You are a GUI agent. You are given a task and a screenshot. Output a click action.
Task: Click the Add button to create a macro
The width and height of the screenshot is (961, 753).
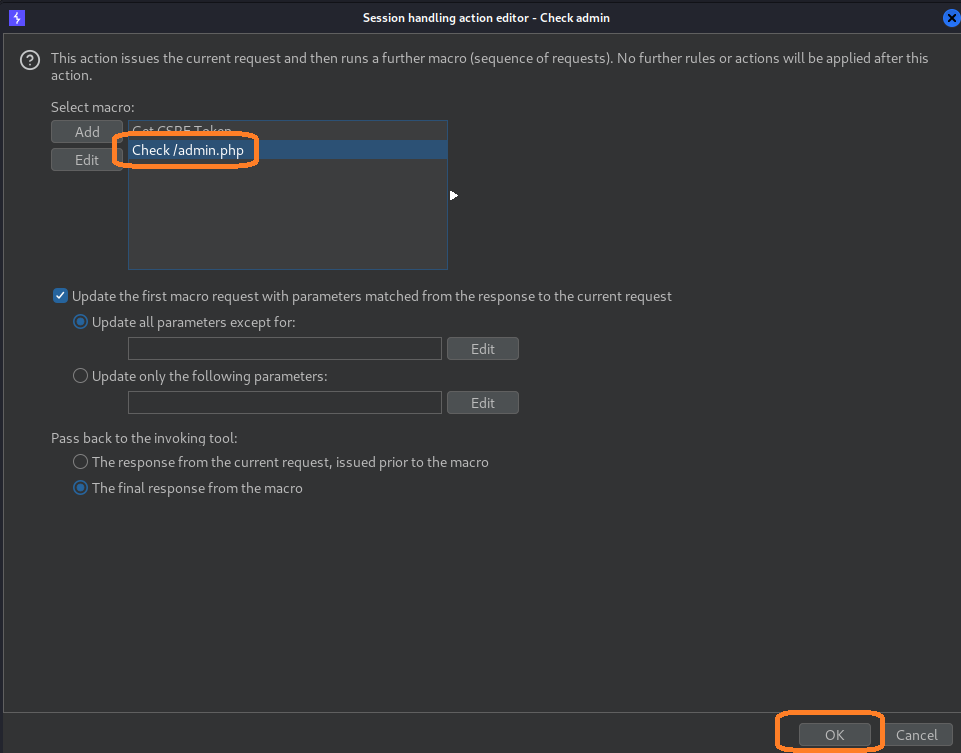point(86,131)
